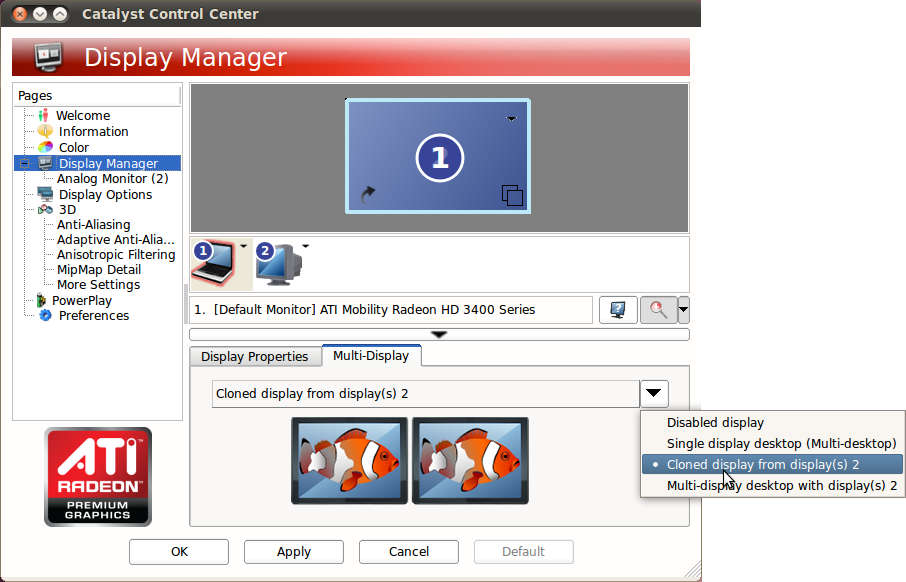Open the Information page

click(94, 132)
